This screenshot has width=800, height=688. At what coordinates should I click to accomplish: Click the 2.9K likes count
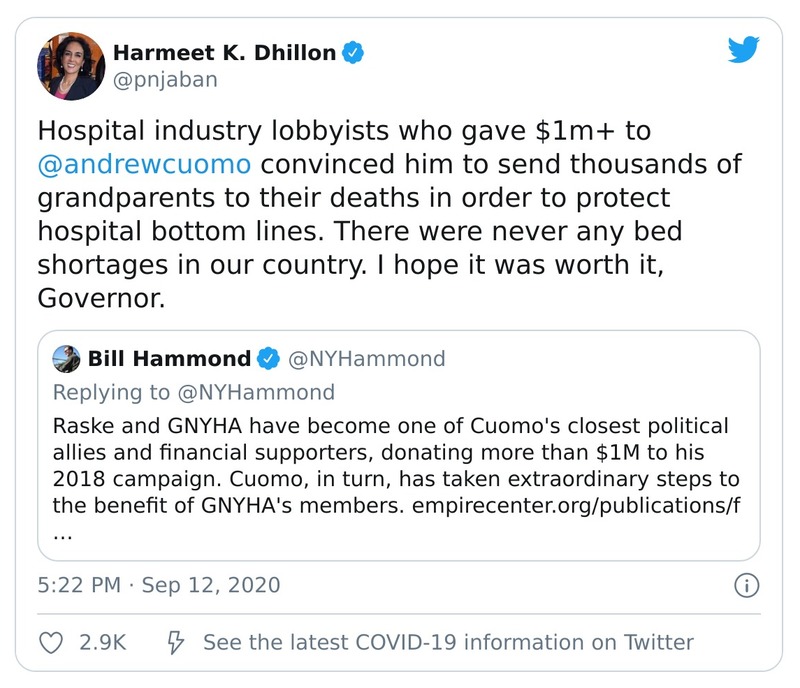102,642
